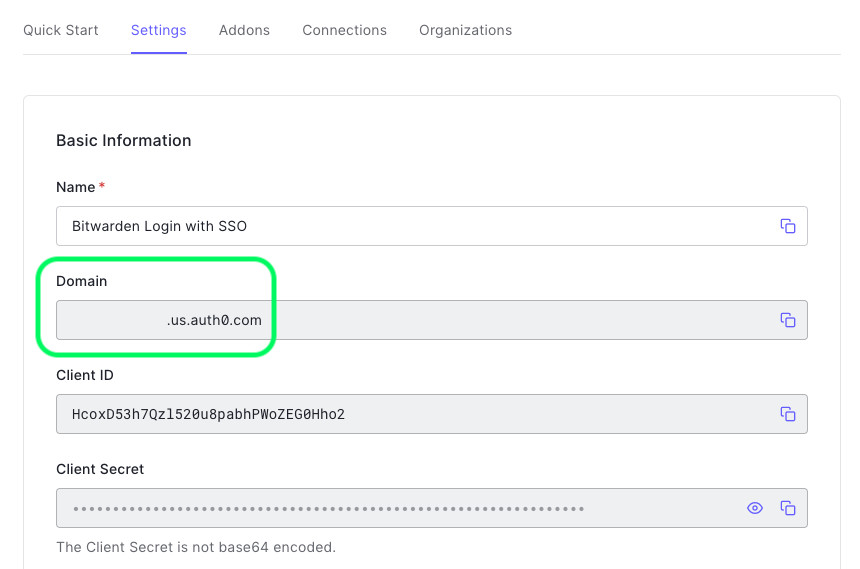The image size is (860, 569).
Task: Click the Domain field label
Action: (x=81, y=281)
